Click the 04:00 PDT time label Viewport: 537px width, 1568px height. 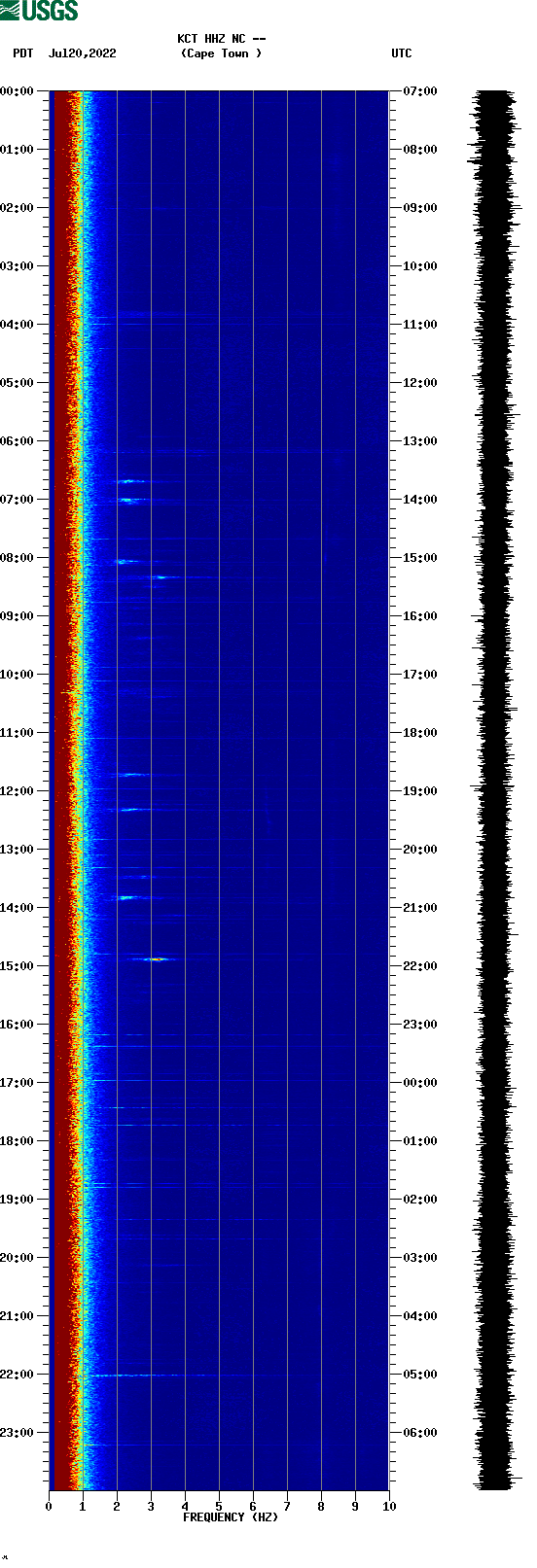pos(17,325)
